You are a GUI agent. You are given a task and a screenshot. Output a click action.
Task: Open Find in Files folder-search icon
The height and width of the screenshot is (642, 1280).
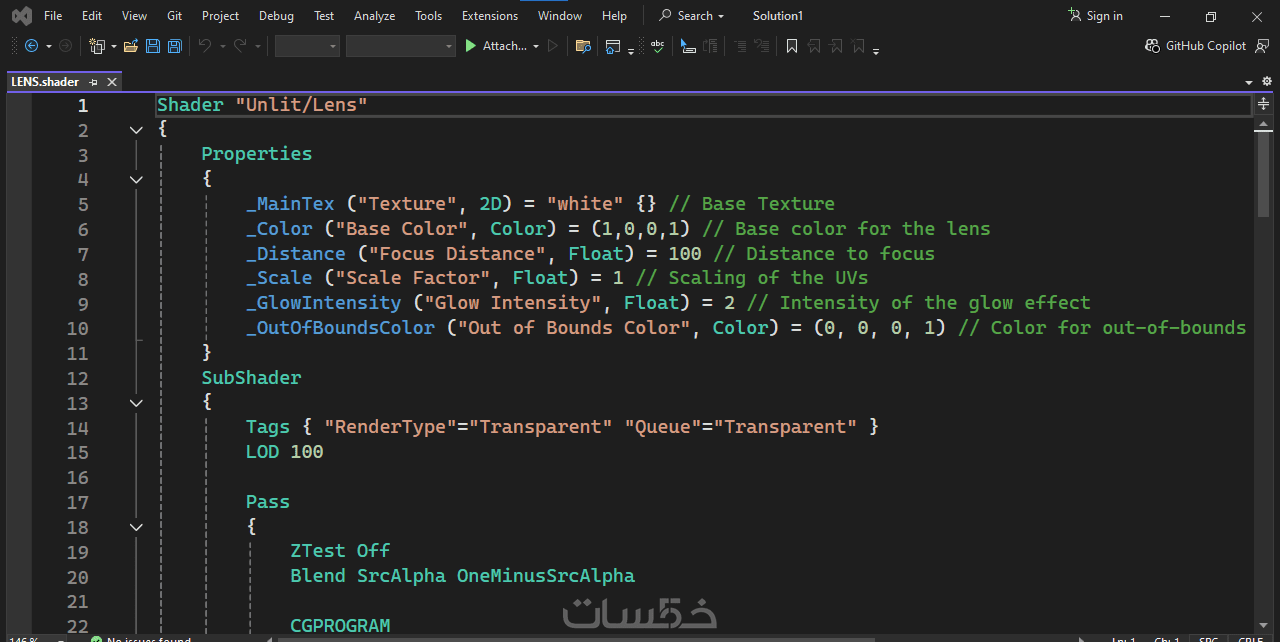[583, 46]
